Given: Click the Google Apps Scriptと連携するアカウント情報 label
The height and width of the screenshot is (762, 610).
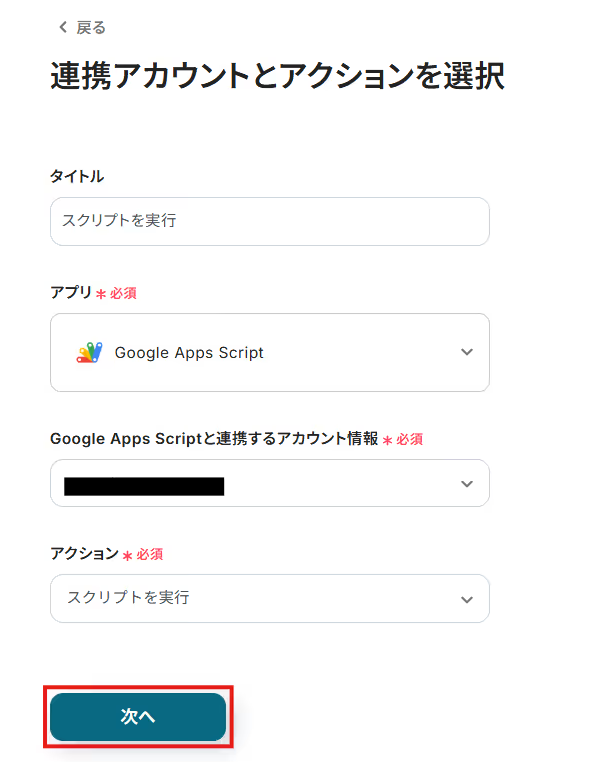Looking at the screenshot, I should click(214, 439).
